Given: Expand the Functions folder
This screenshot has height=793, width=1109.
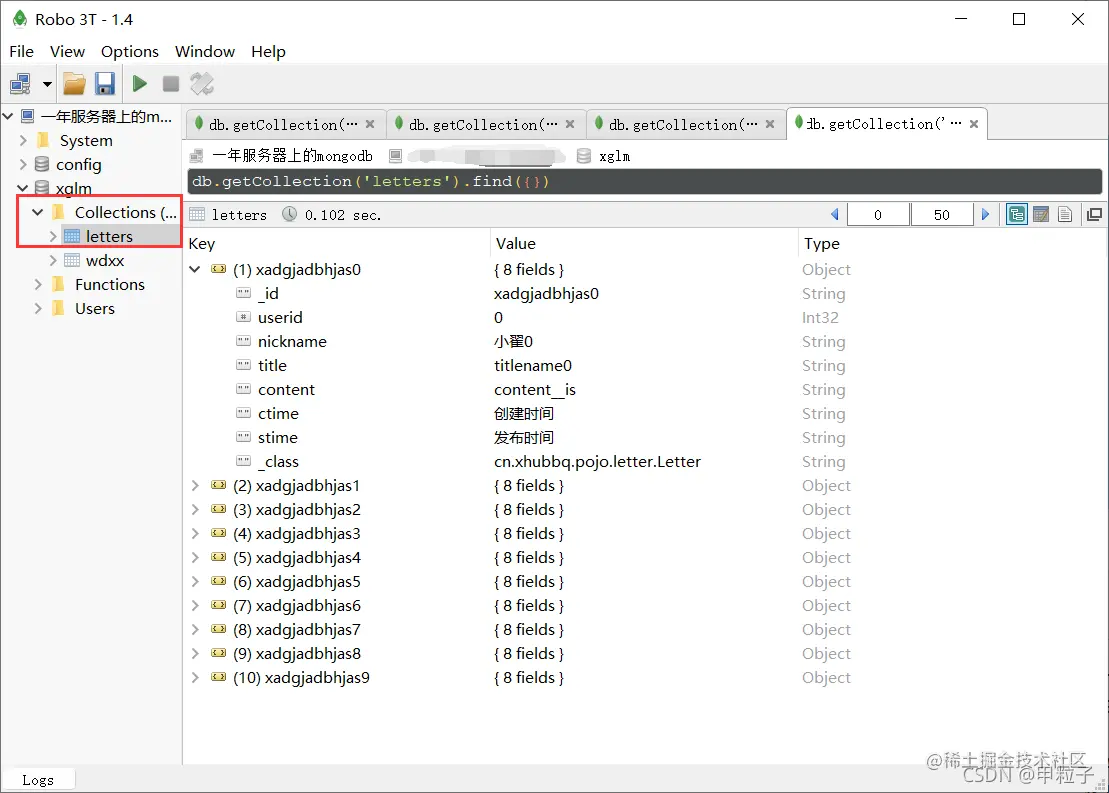Looking at the screenshot, I should pos(38,284).
